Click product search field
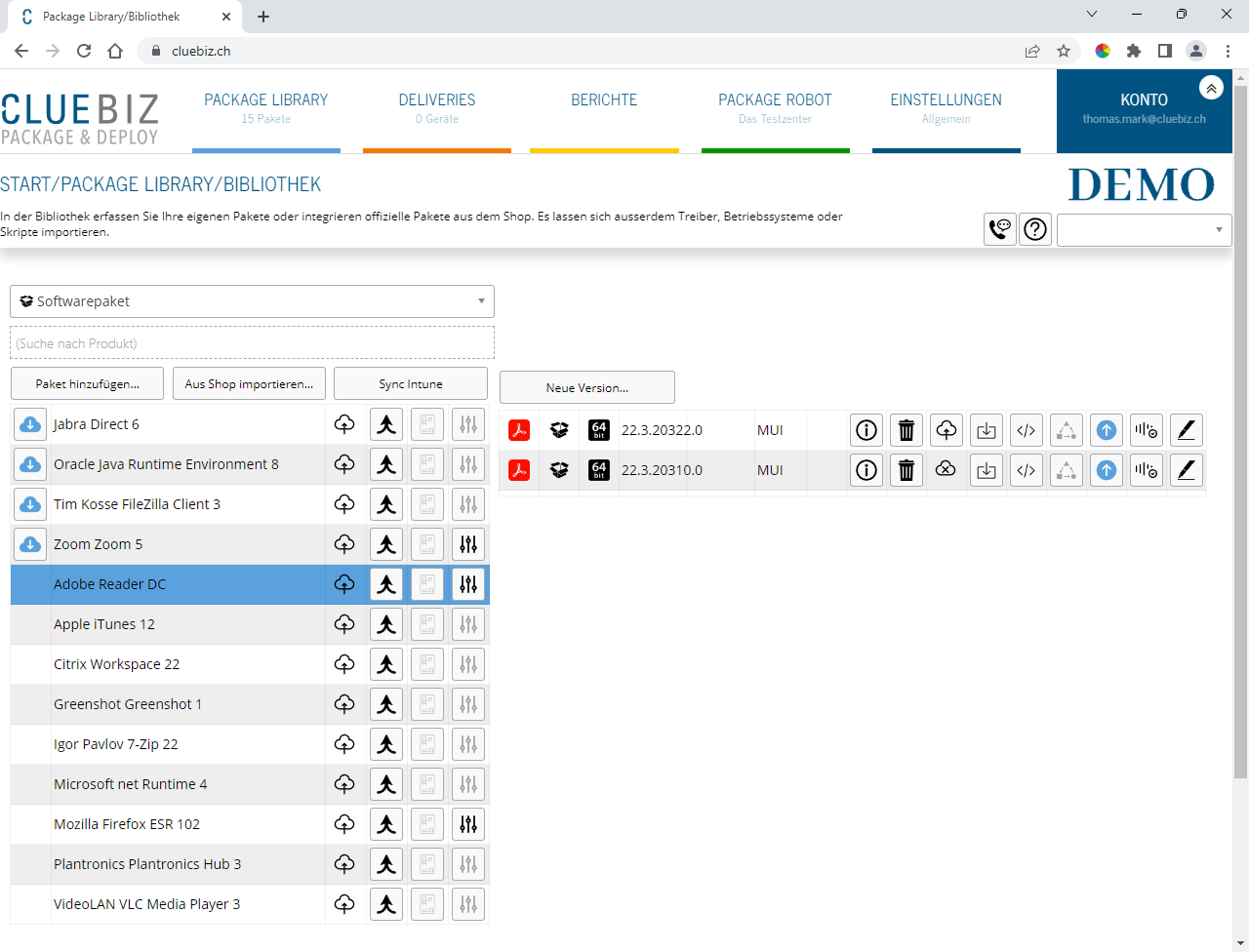 252,343
